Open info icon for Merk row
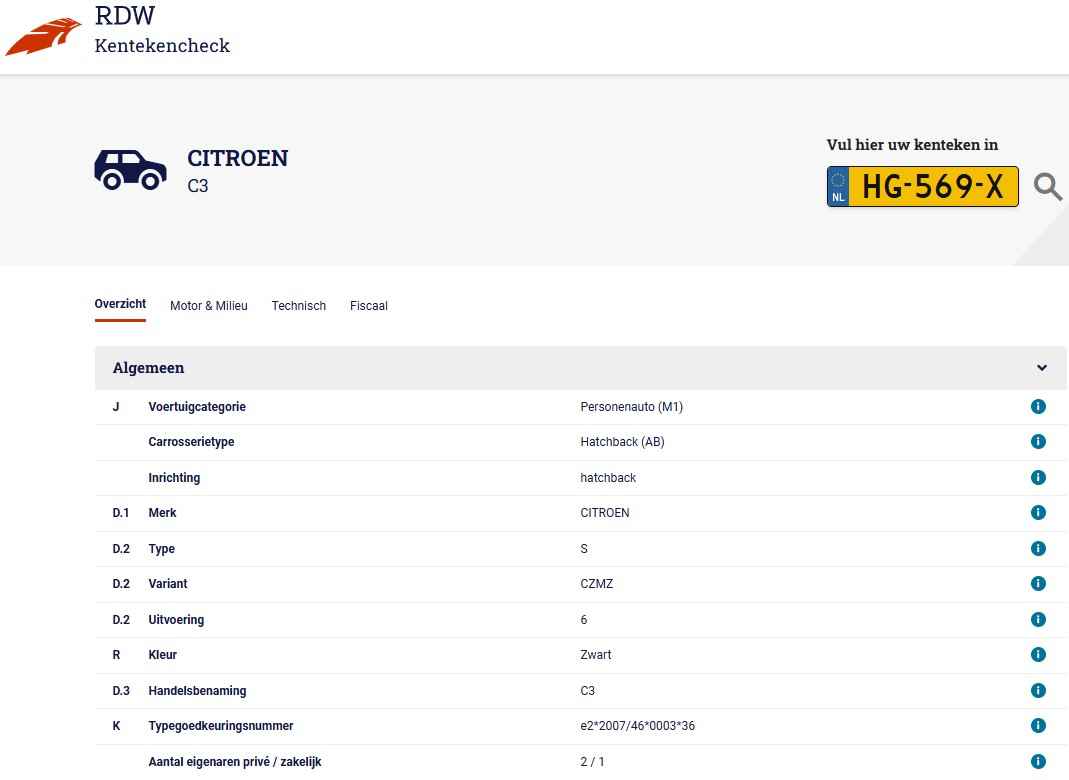 [1038, 513]
